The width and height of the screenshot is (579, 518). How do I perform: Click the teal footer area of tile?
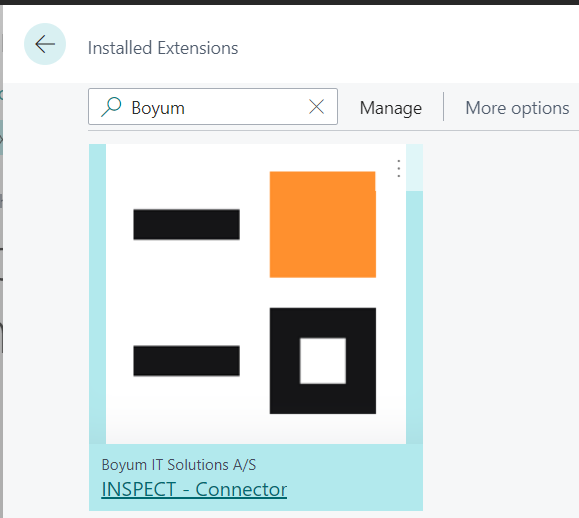(x=256, y=477)
